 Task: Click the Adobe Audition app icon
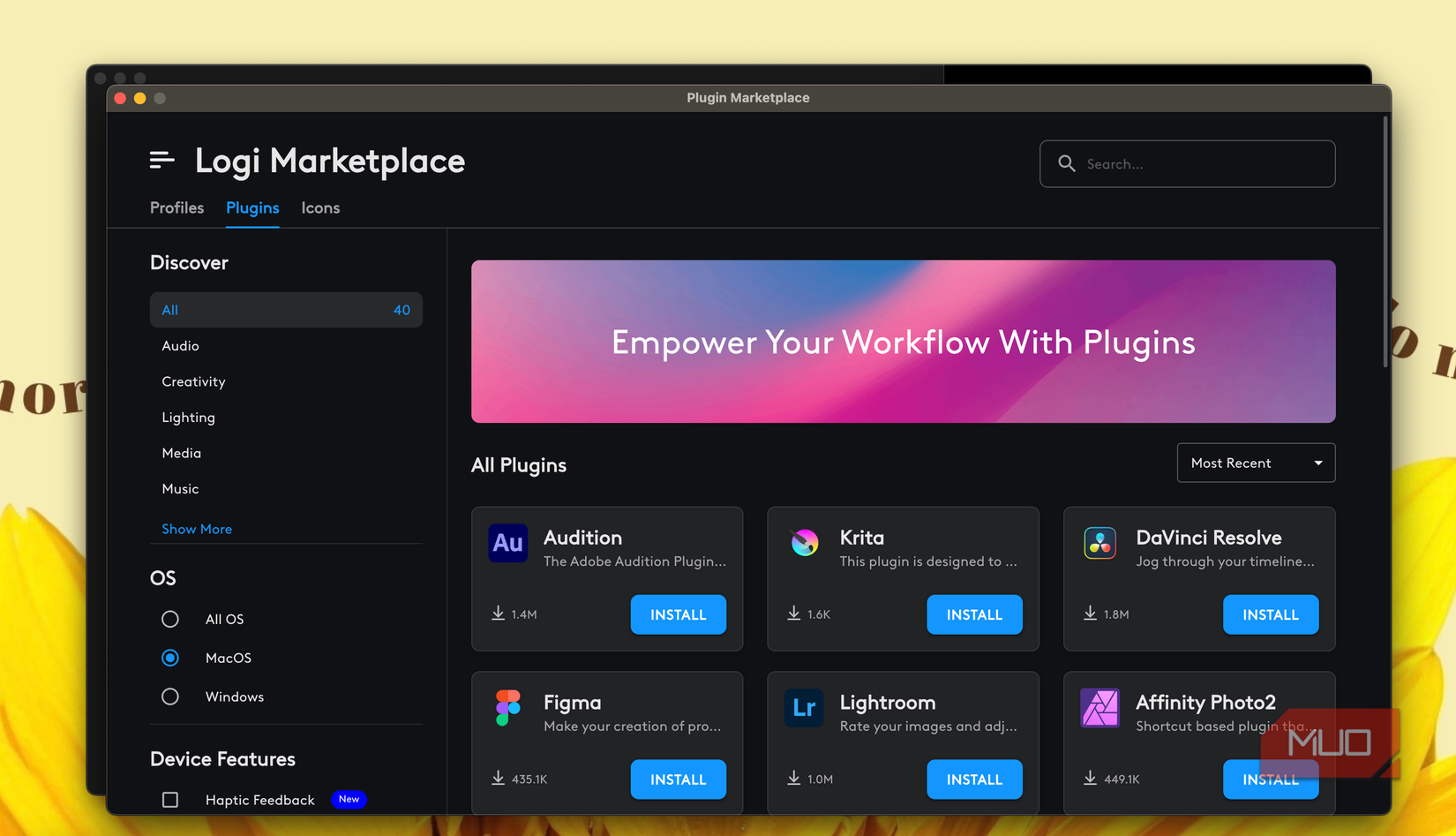pyautogui.click(x=507, y=543)
